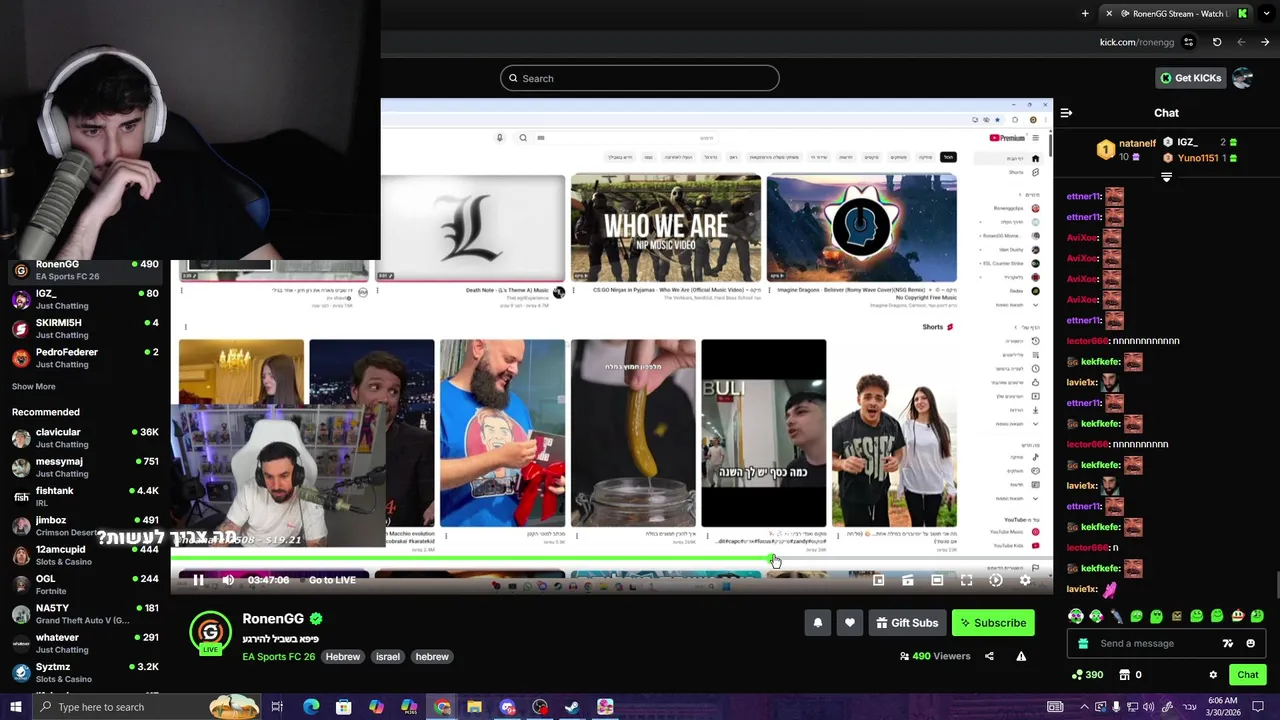Open RonenGG in the following sidebar
Viewport: 1280px width, 720px height.
[x=84, y=270]
